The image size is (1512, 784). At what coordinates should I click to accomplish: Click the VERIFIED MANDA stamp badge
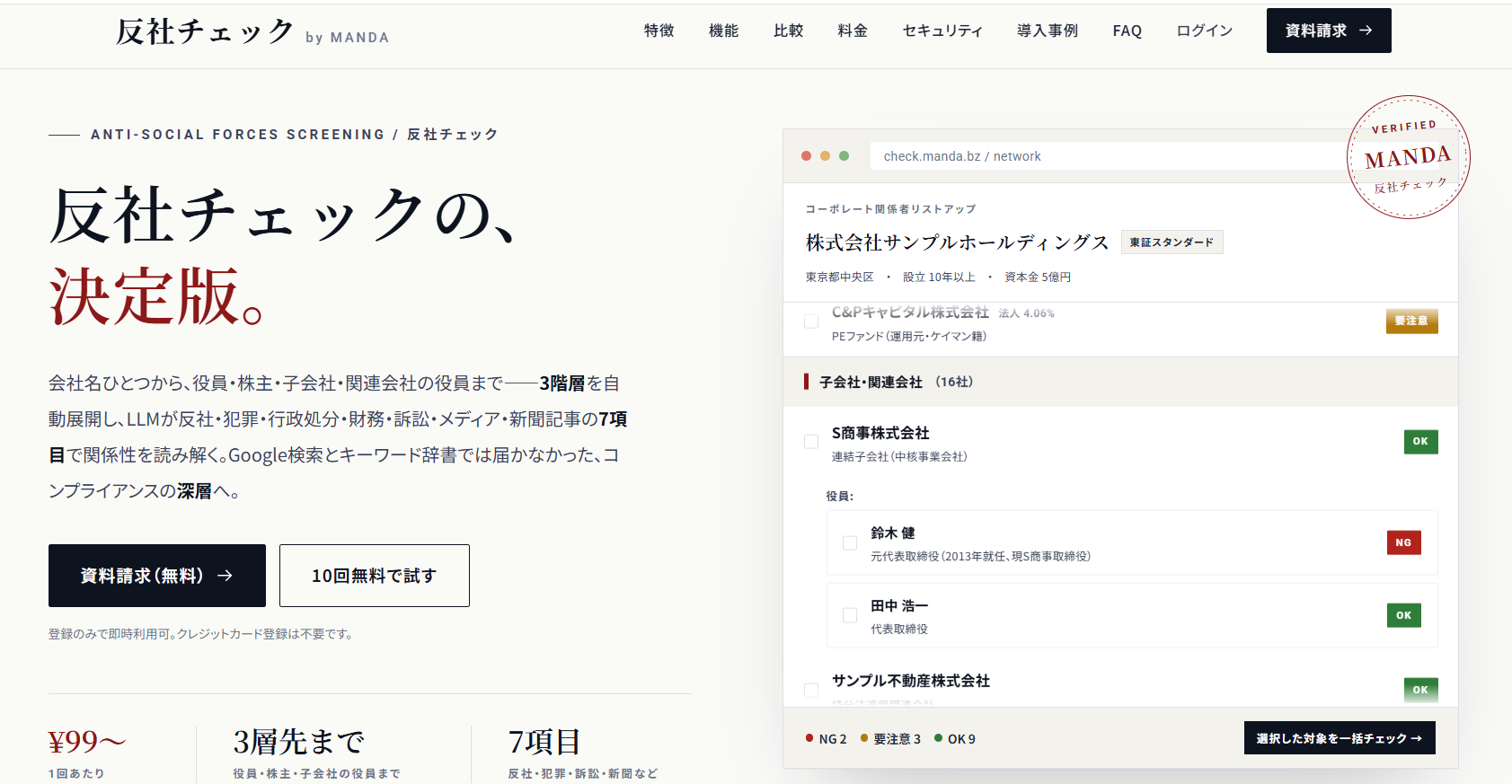1408,157
